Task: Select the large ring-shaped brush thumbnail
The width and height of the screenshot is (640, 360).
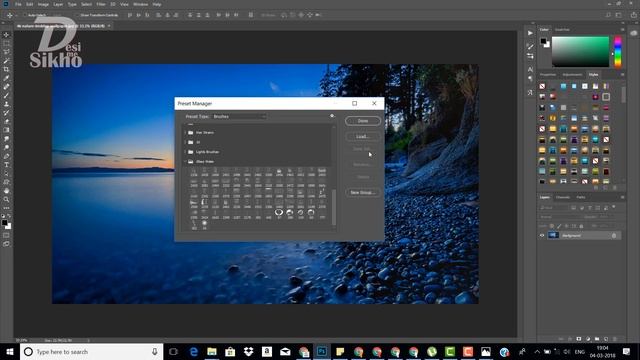Action: (279, 212)
